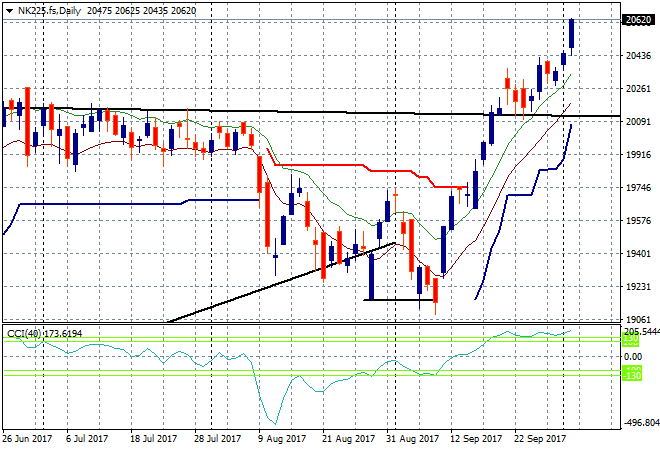The height and width of the screenshot is (450, 660).
Task: Select the 19061 price axis label
Action: click(639, 320)
